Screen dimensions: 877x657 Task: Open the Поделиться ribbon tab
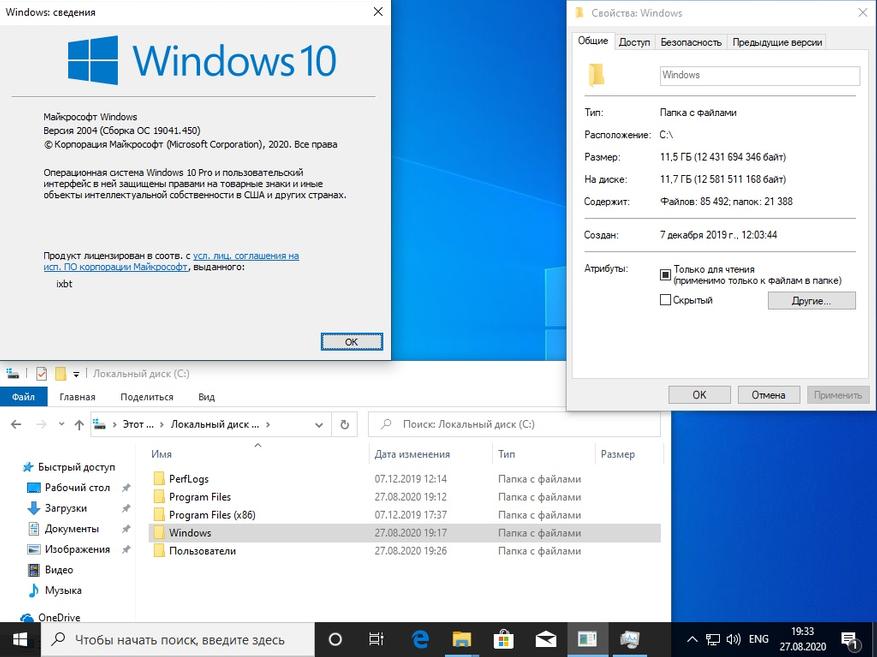pyautogui.click(x=147, y=396)
